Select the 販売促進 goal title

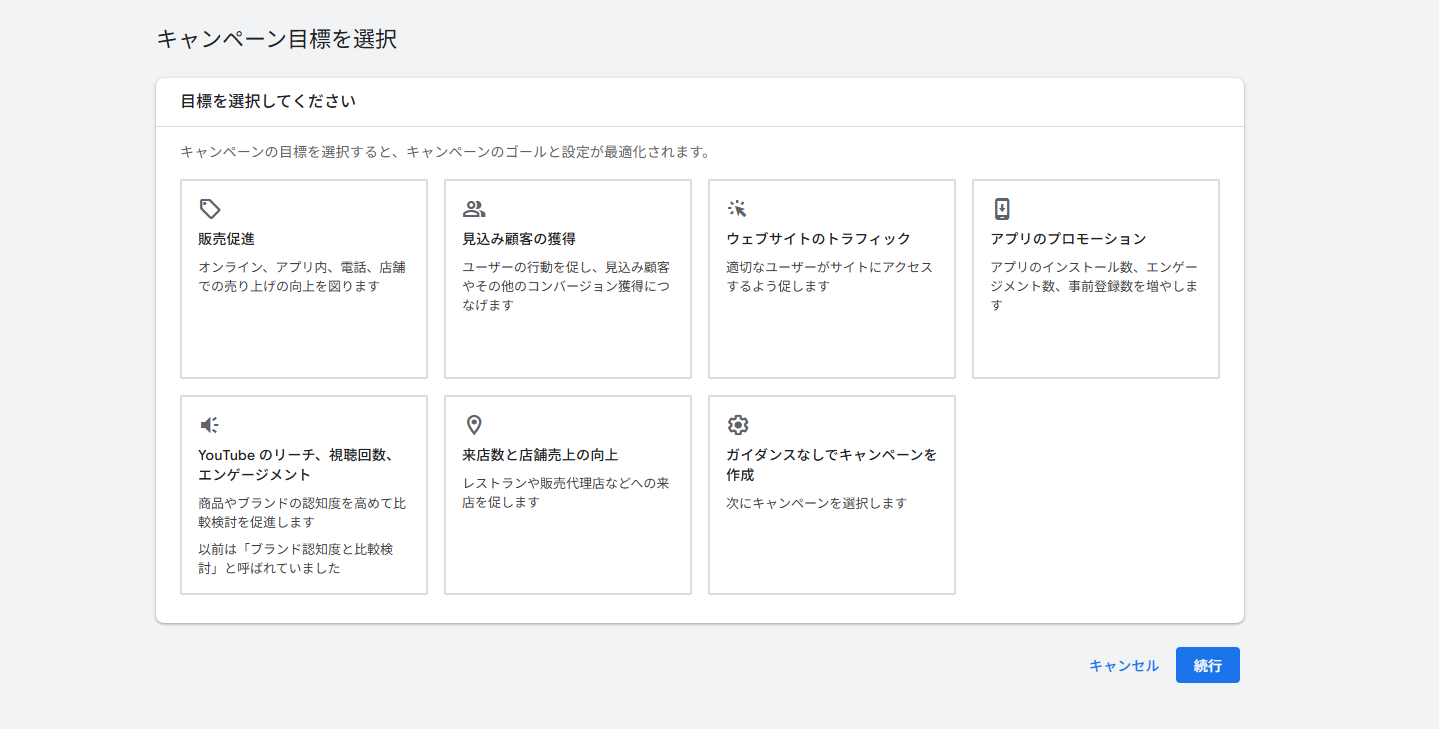pos(227,239)
